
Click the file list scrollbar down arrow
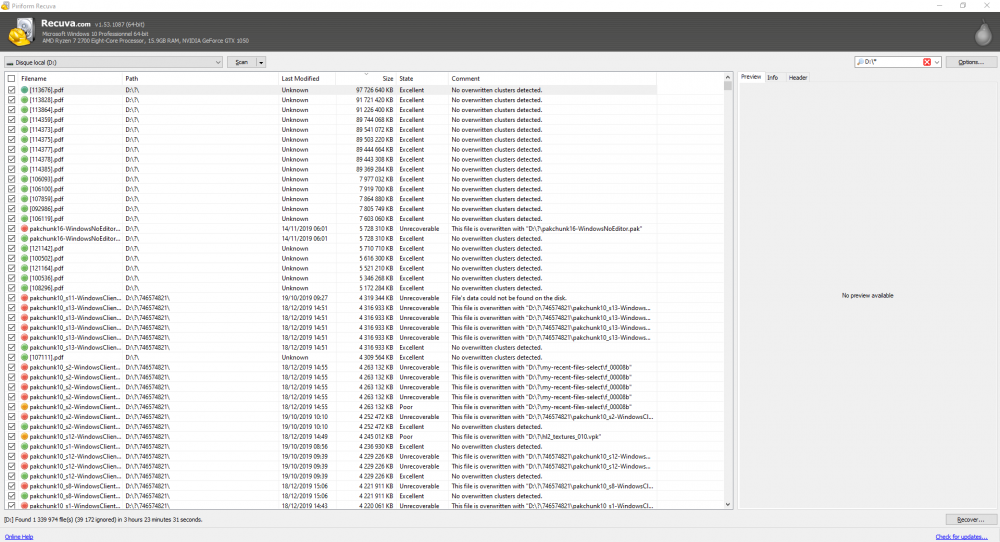click(x=728, y=504)
